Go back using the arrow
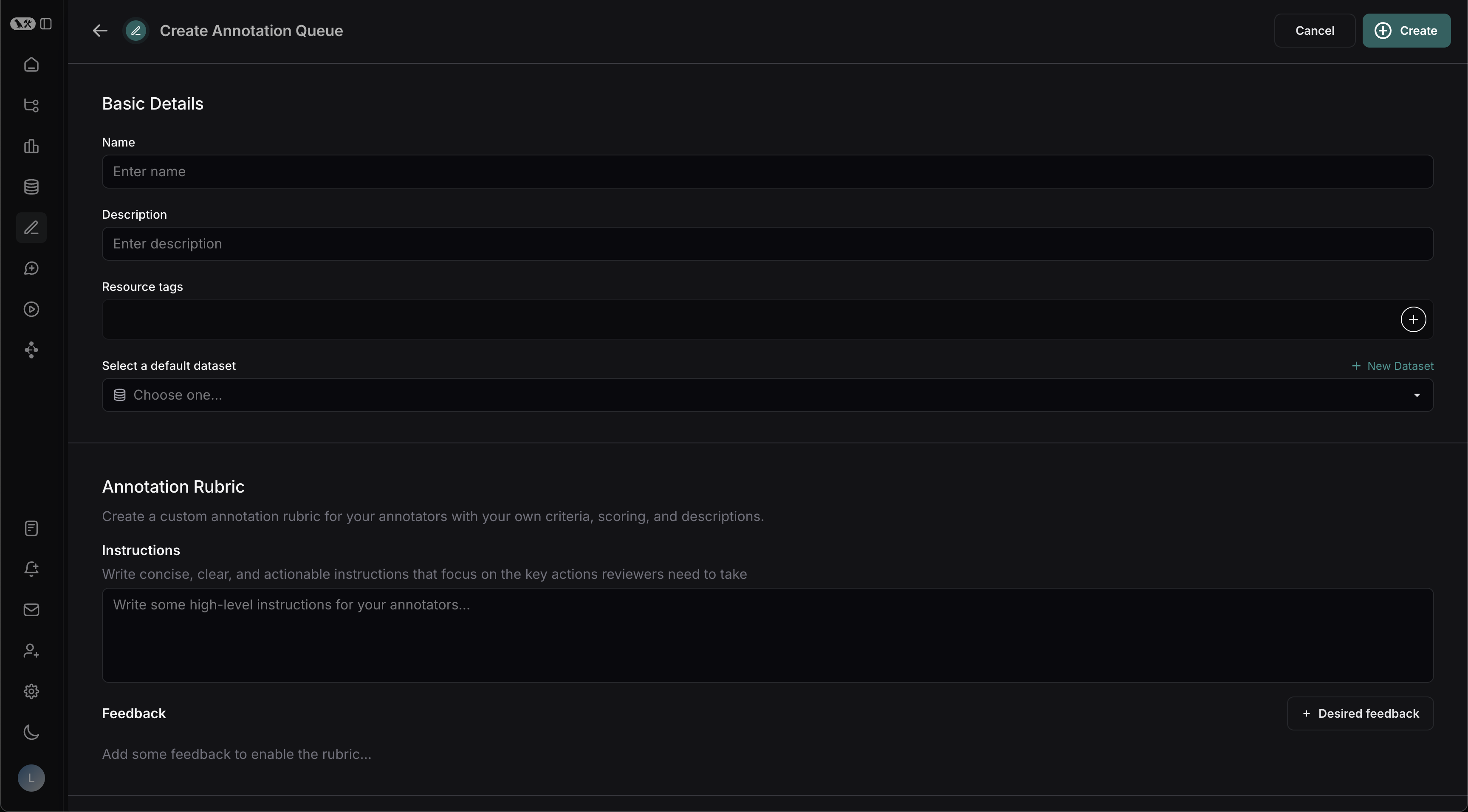The image size is (1468, 812). coord(99,30)
